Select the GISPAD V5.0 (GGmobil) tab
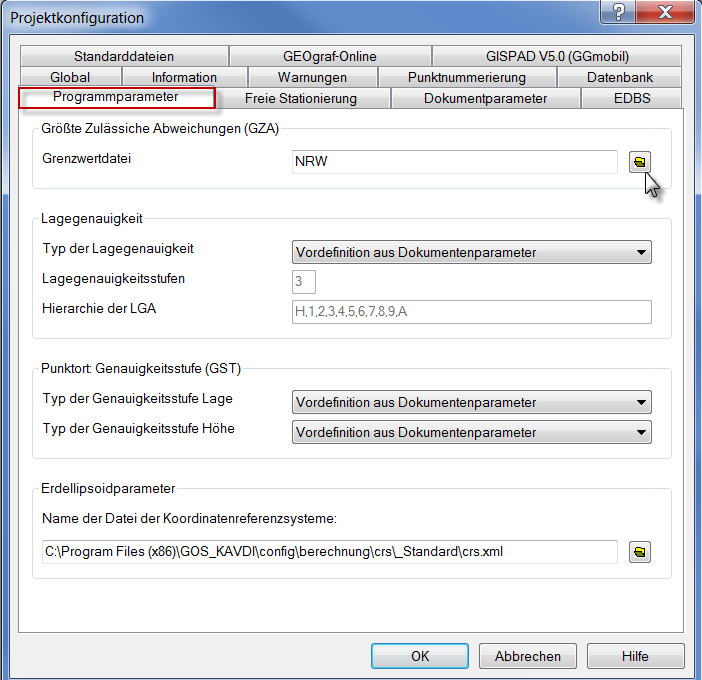This screenshot has height=680, width=702. pos(557,57)
